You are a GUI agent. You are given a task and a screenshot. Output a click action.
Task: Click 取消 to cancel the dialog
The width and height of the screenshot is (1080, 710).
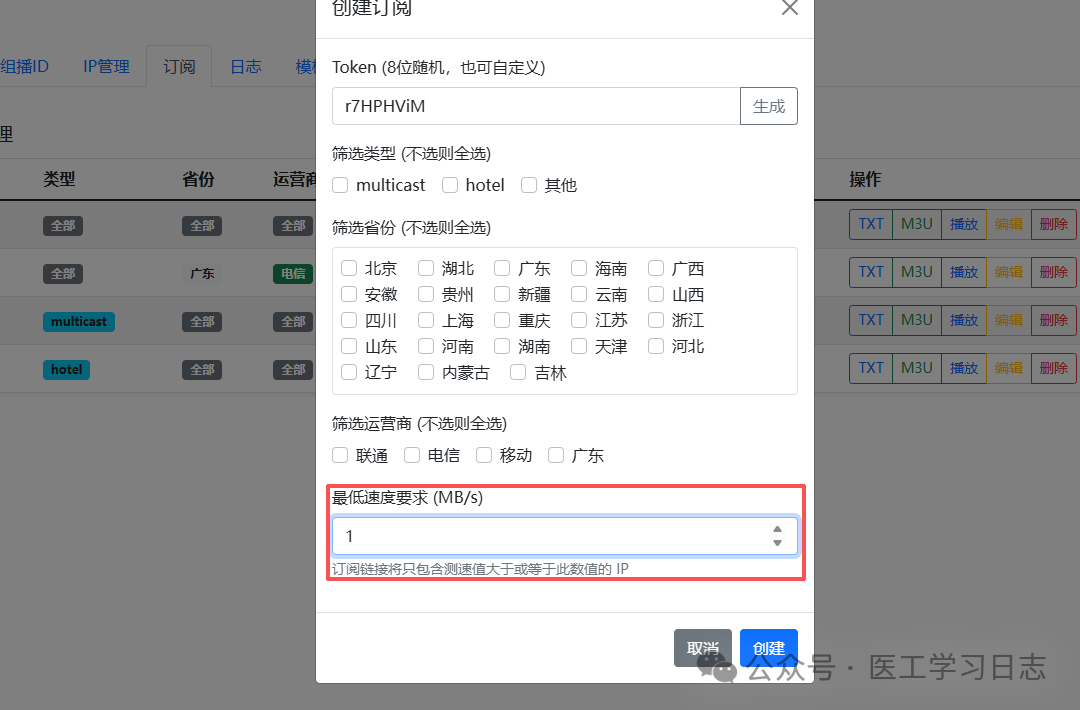tap(702, 647)
